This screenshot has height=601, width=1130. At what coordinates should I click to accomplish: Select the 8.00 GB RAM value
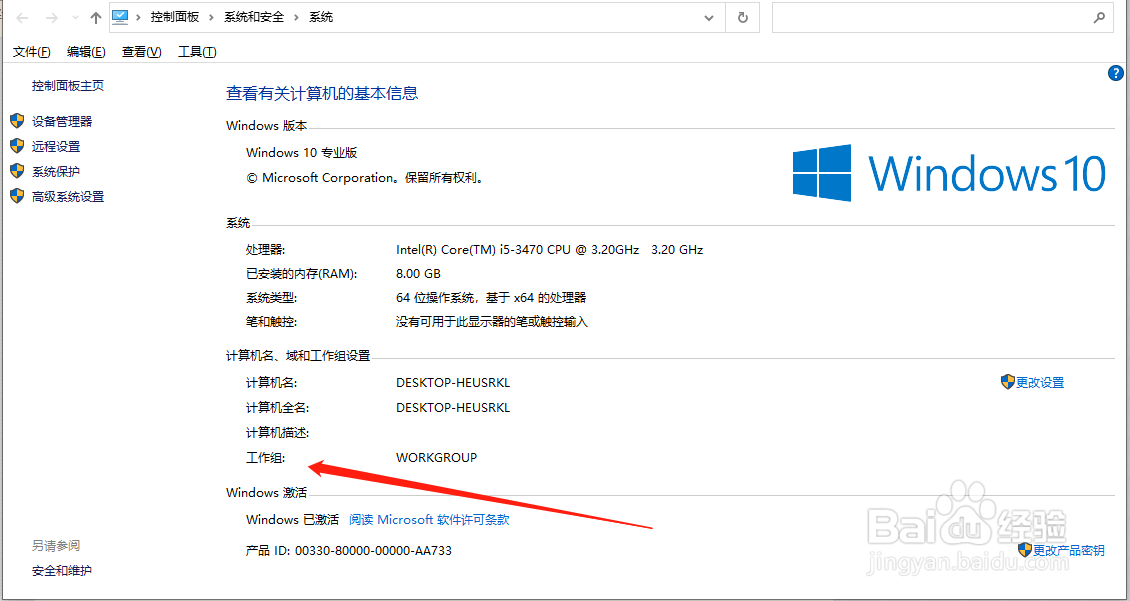pyautogui.click(x=418, y=274)
